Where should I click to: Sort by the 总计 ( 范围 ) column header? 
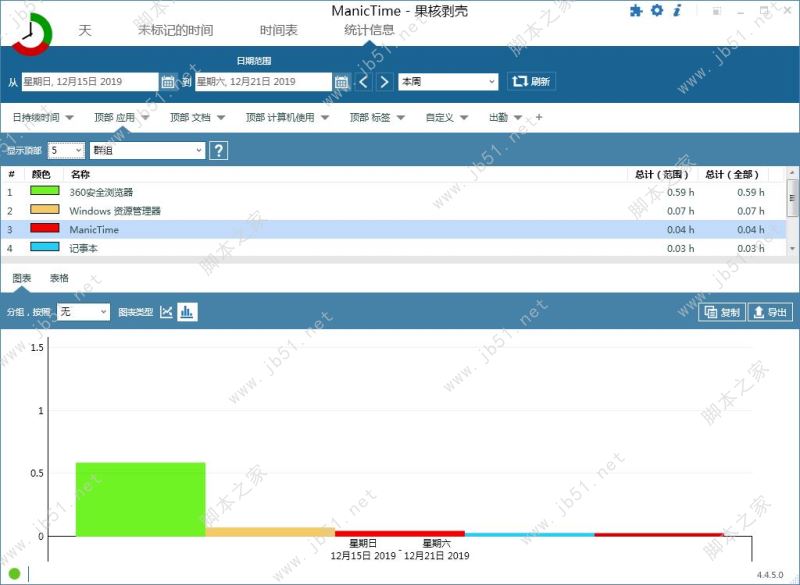point(662,174)
